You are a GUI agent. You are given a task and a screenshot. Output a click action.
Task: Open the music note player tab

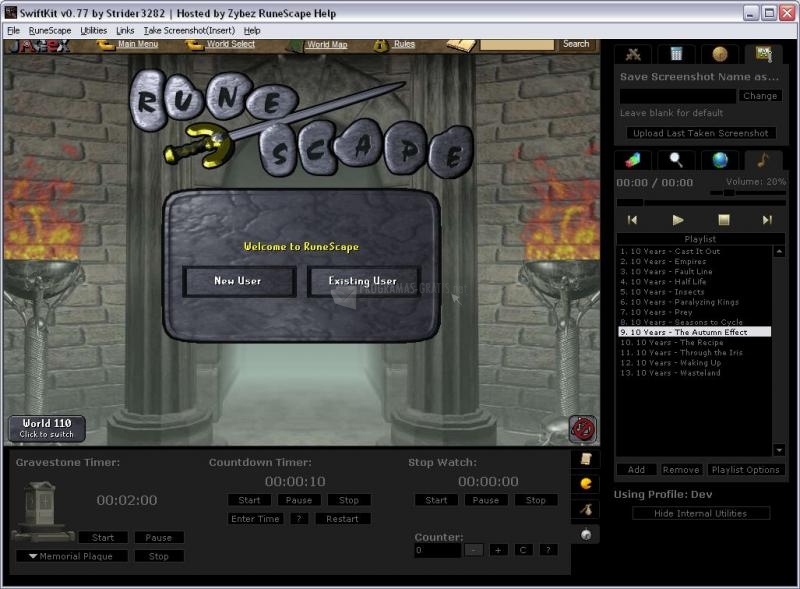[x=763, y=160]
